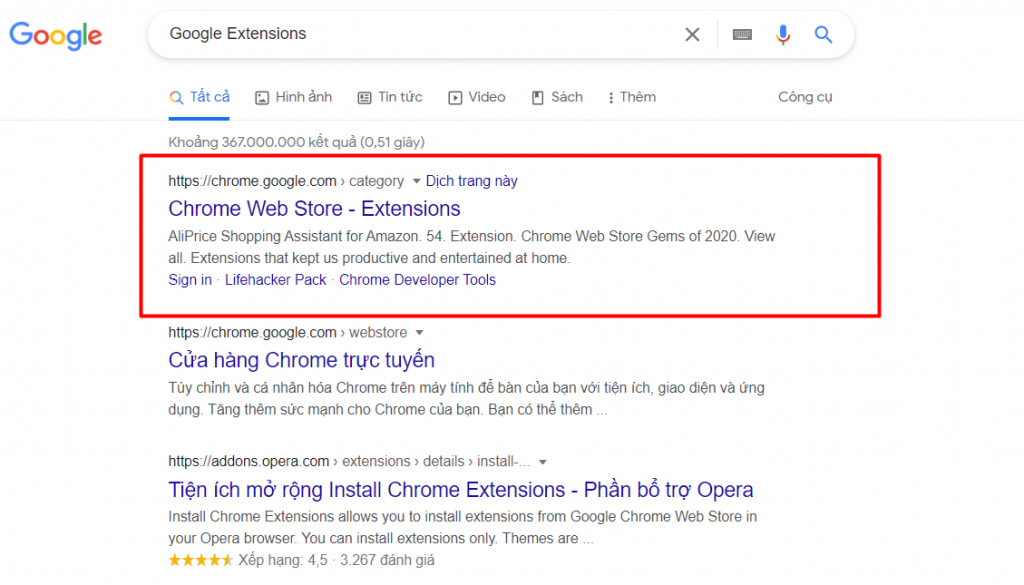
Task: Click the https://chrome.google.com › webstore URL
Action: tap(288, 332)
